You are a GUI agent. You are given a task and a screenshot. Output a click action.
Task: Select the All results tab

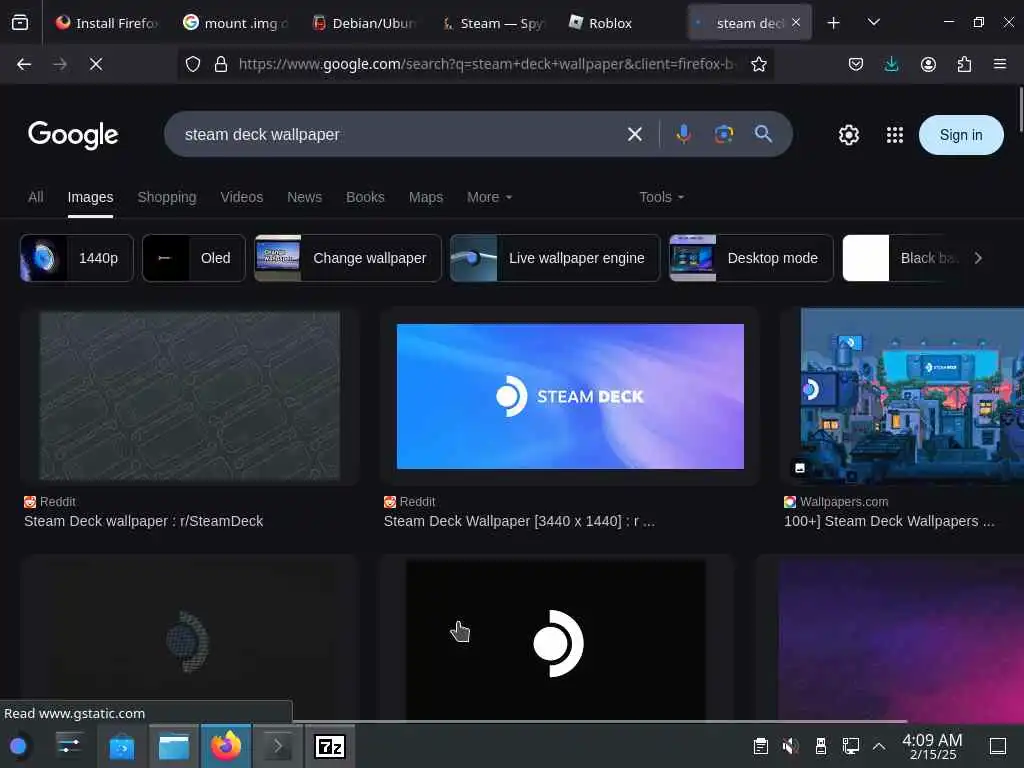coord(36,197)
